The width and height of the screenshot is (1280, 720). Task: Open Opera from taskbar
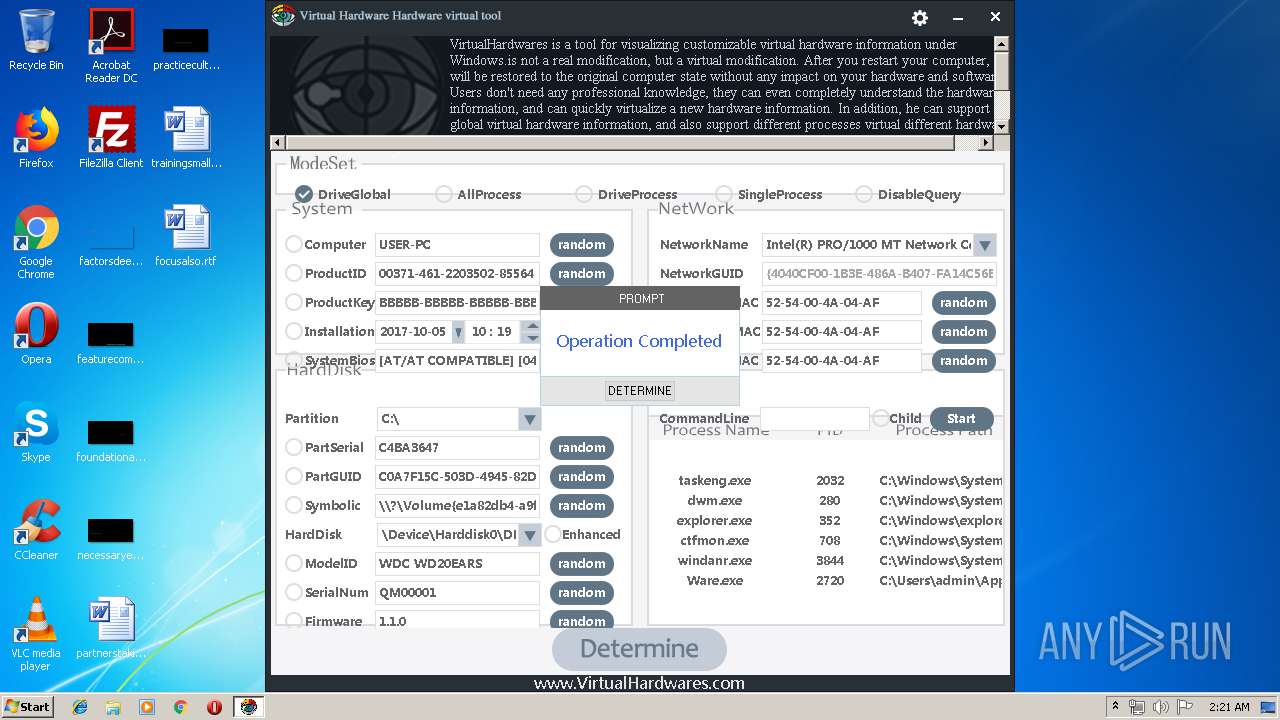click(x=214, y=707)
